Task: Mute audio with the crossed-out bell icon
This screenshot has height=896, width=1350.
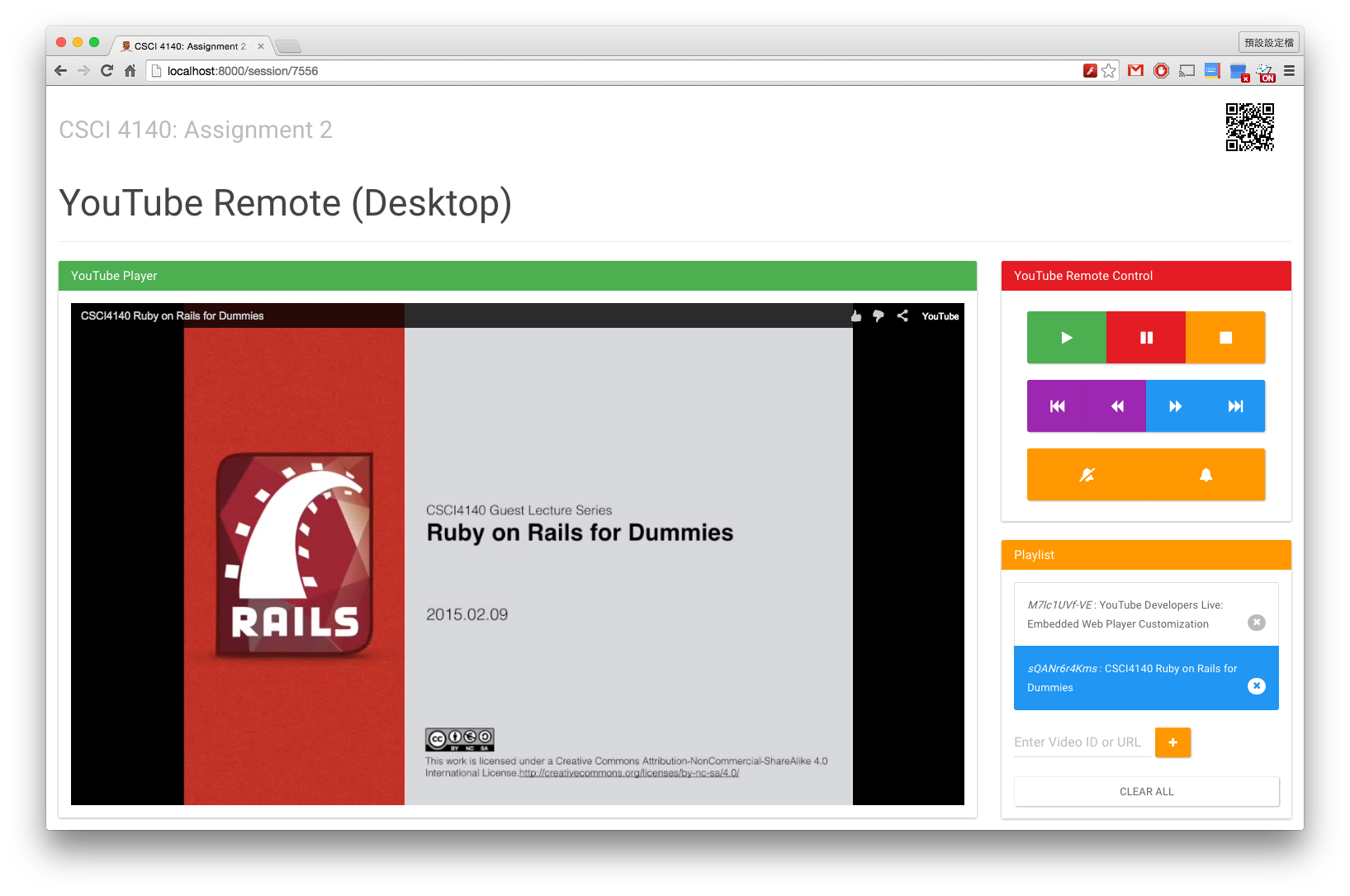Action: 1087,475
